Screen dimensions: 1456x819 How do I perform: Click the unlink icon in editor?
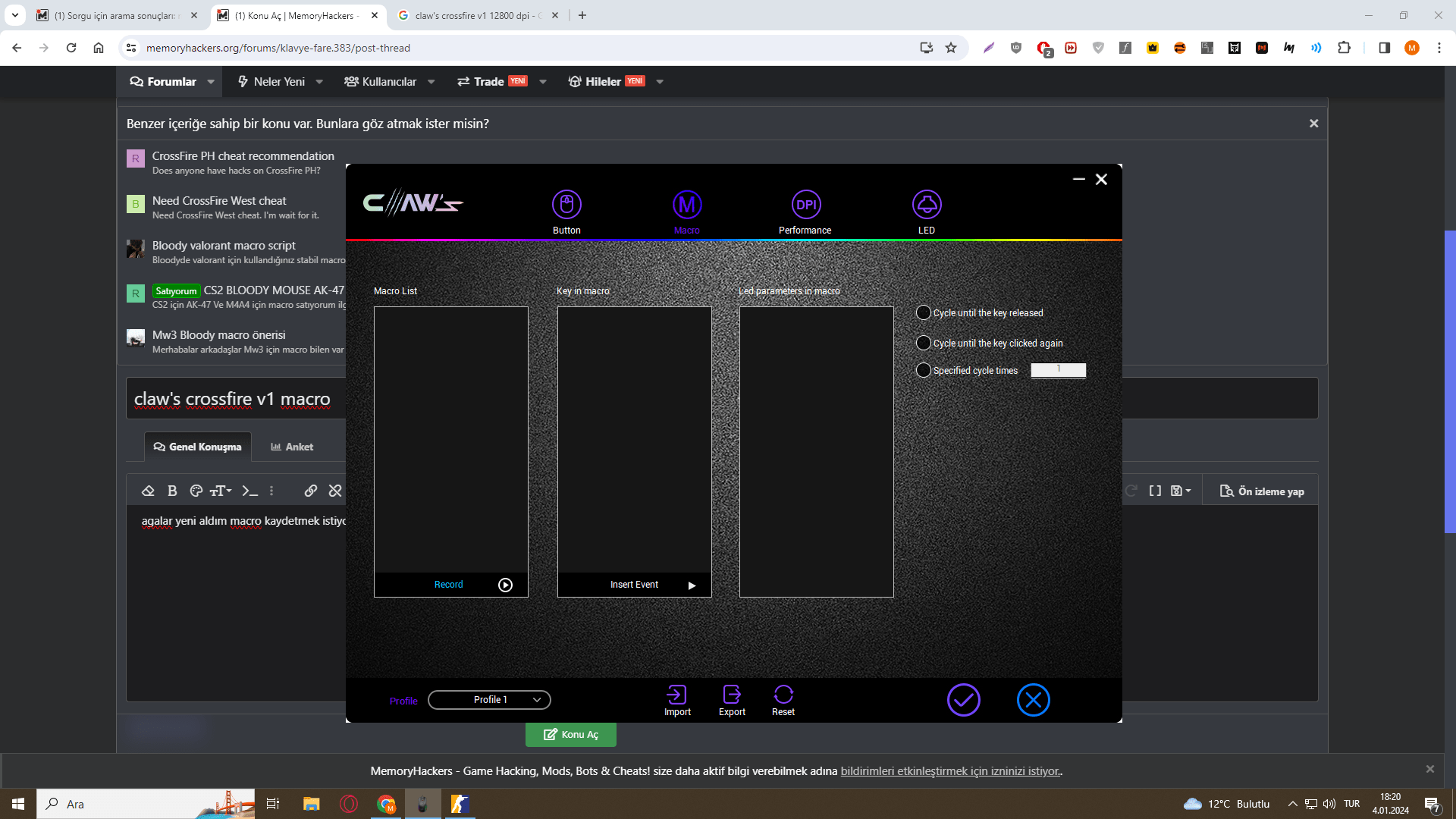click(335, 491)
